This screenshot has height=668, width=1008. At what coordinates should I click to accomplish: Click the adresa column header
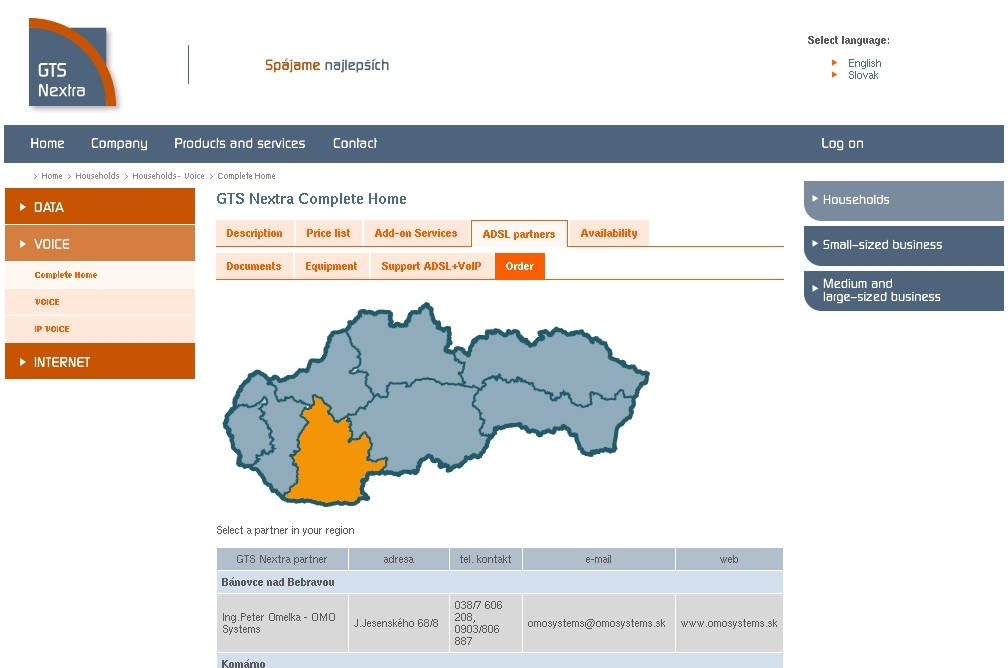(399, 559)
